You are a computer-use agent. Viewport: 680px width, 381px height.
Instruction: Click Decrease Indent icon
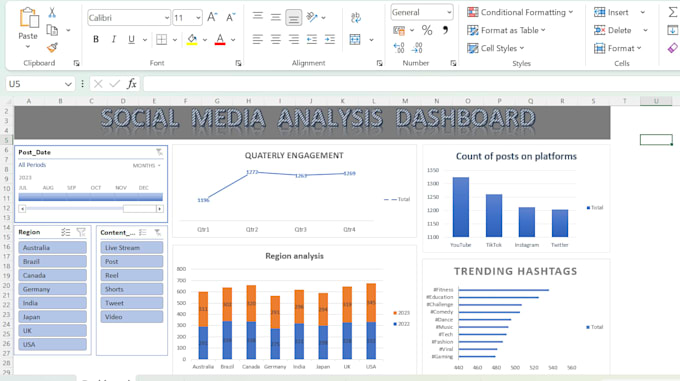[x=312, y=39]
